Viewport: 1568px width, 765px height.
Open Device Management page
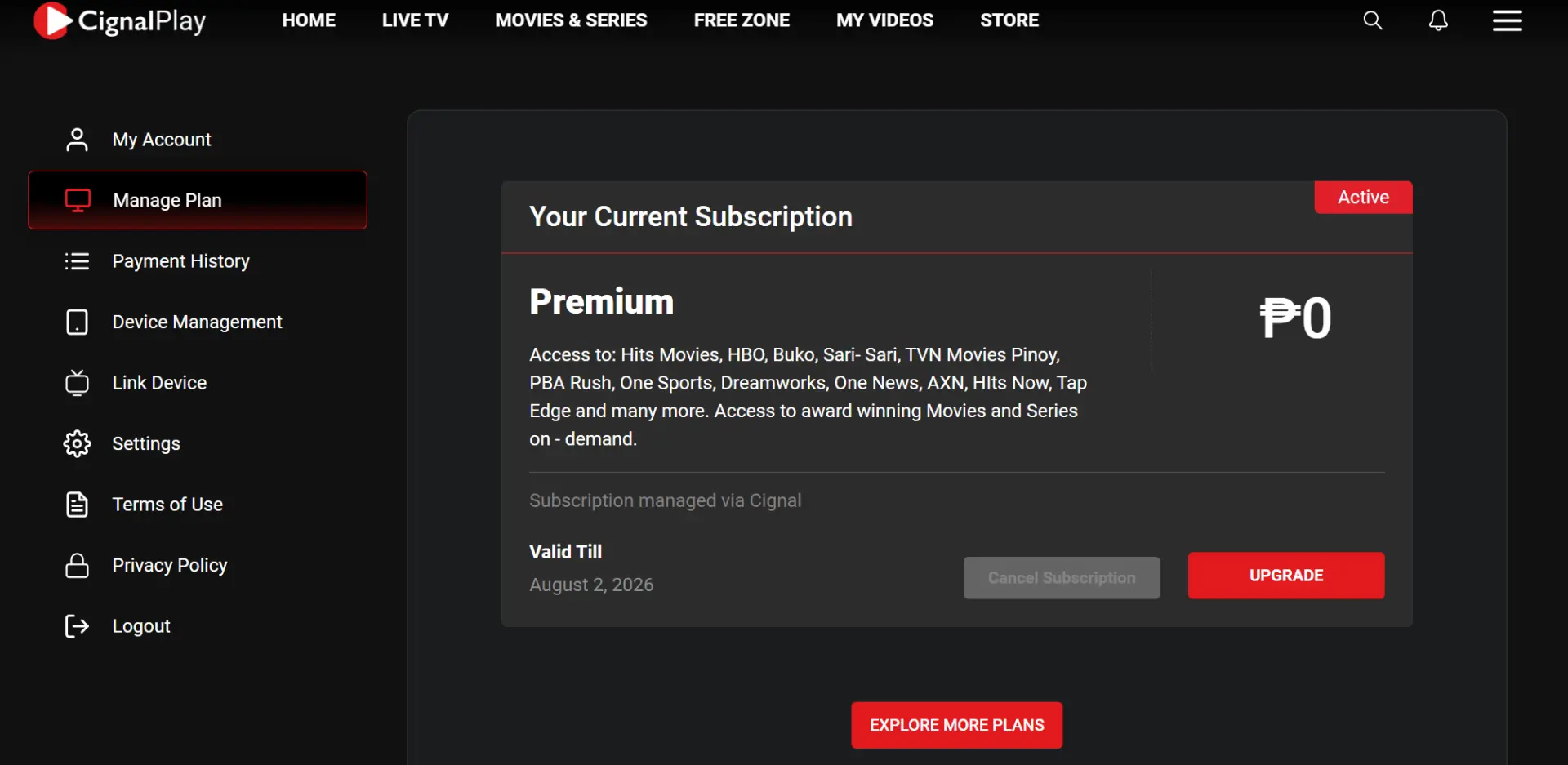(x=198, y=322)
